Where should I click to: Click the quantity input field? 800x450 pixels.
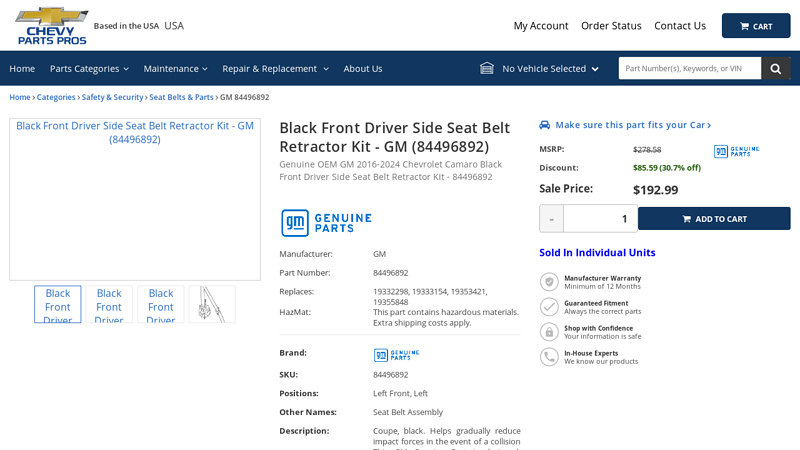pos(600,219)
